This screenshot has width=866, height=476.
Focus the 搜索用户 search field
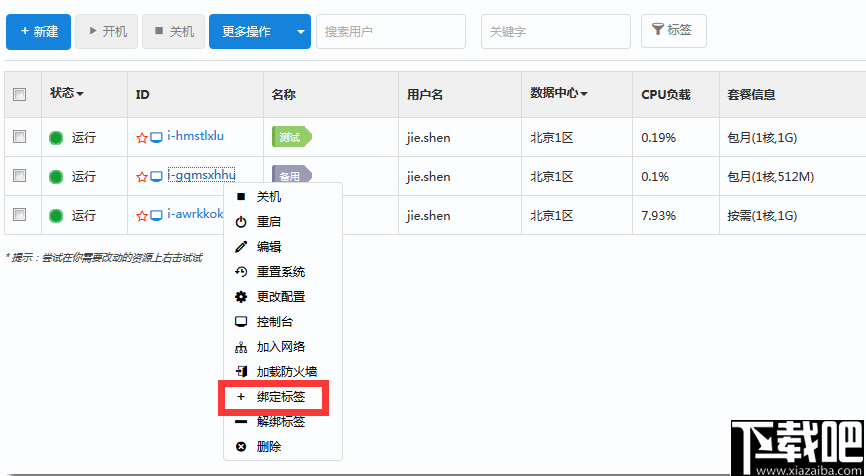click(390, 32)
